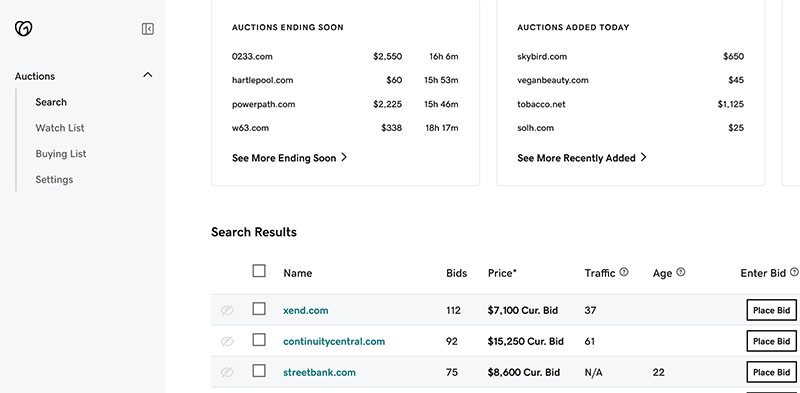Click the $15,250 Cur. Bid price
This screenshot has height=393, width=800.
click(x=526, y=341)
